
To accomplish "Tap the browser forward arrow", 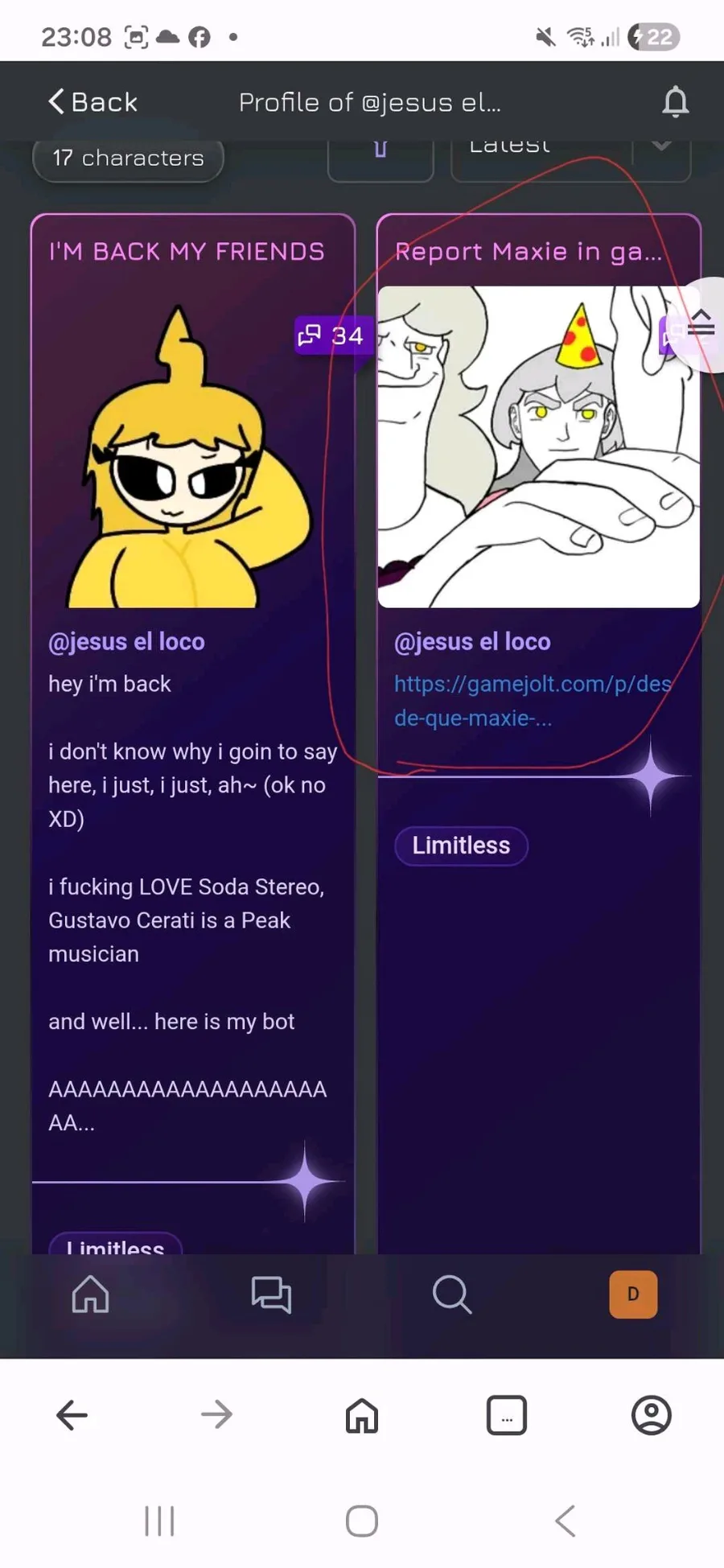I will tap(216, 1414).
